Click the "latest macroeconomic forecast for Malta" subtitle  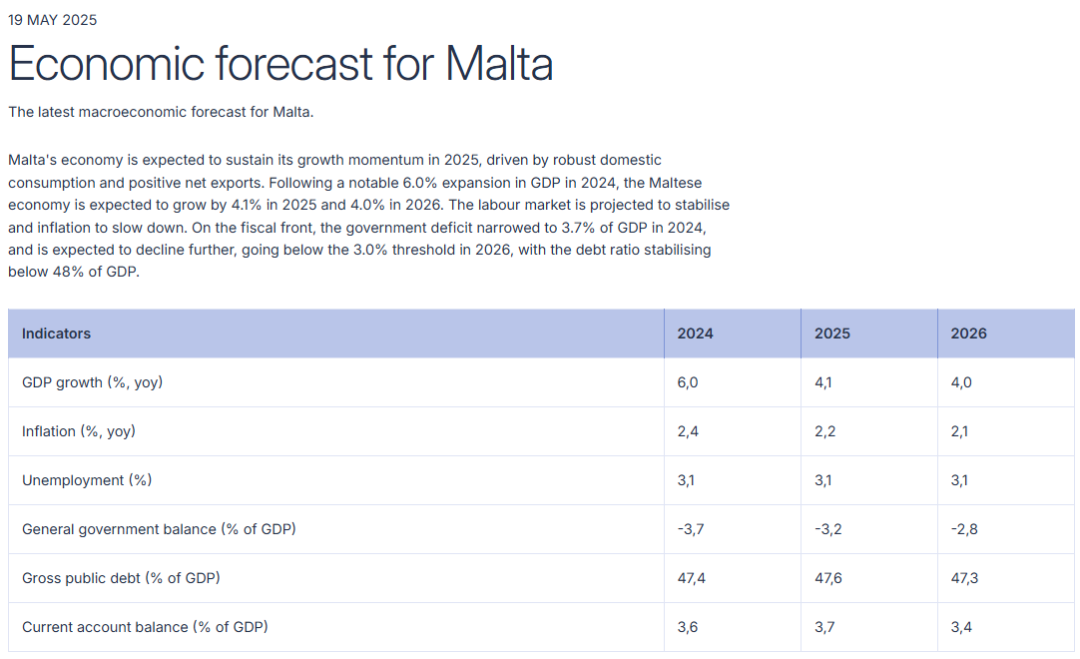tap(161, 112)
